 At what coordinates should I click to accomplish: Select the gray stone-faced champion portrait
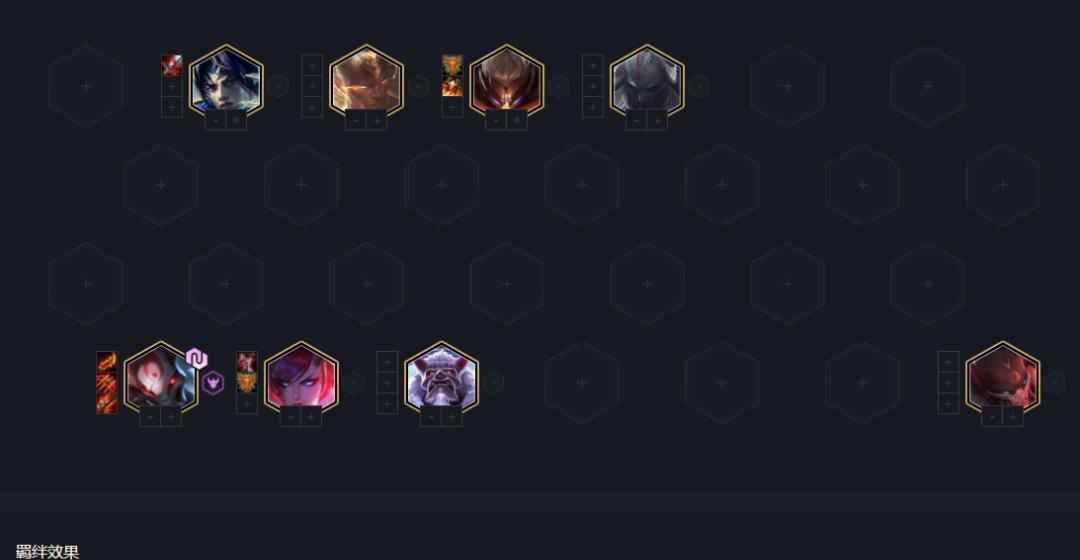point(647,79)
